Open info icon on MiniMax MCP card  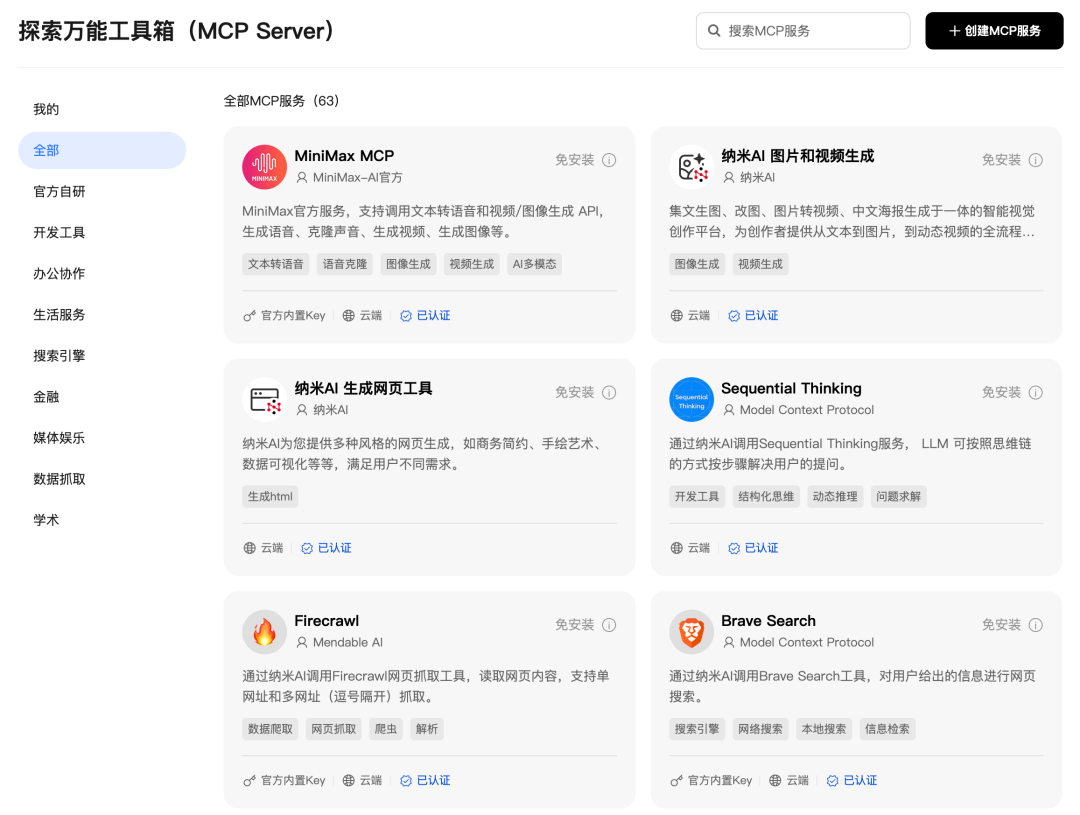609,160
